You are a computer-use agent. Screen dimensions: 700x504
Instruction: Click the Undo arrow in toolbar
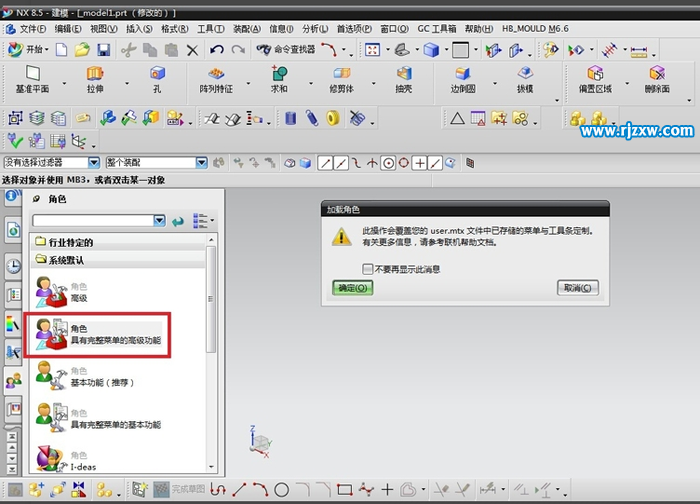tap(218, 49)
